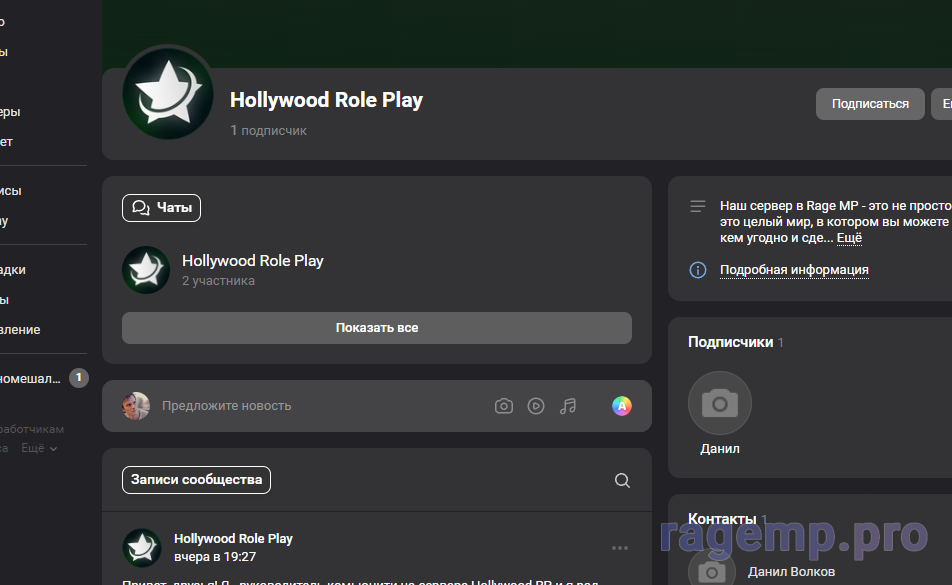The width and height of the screenshot is (952, 585).
Task: Click the server description text
Action: click(x=835, y=221)
